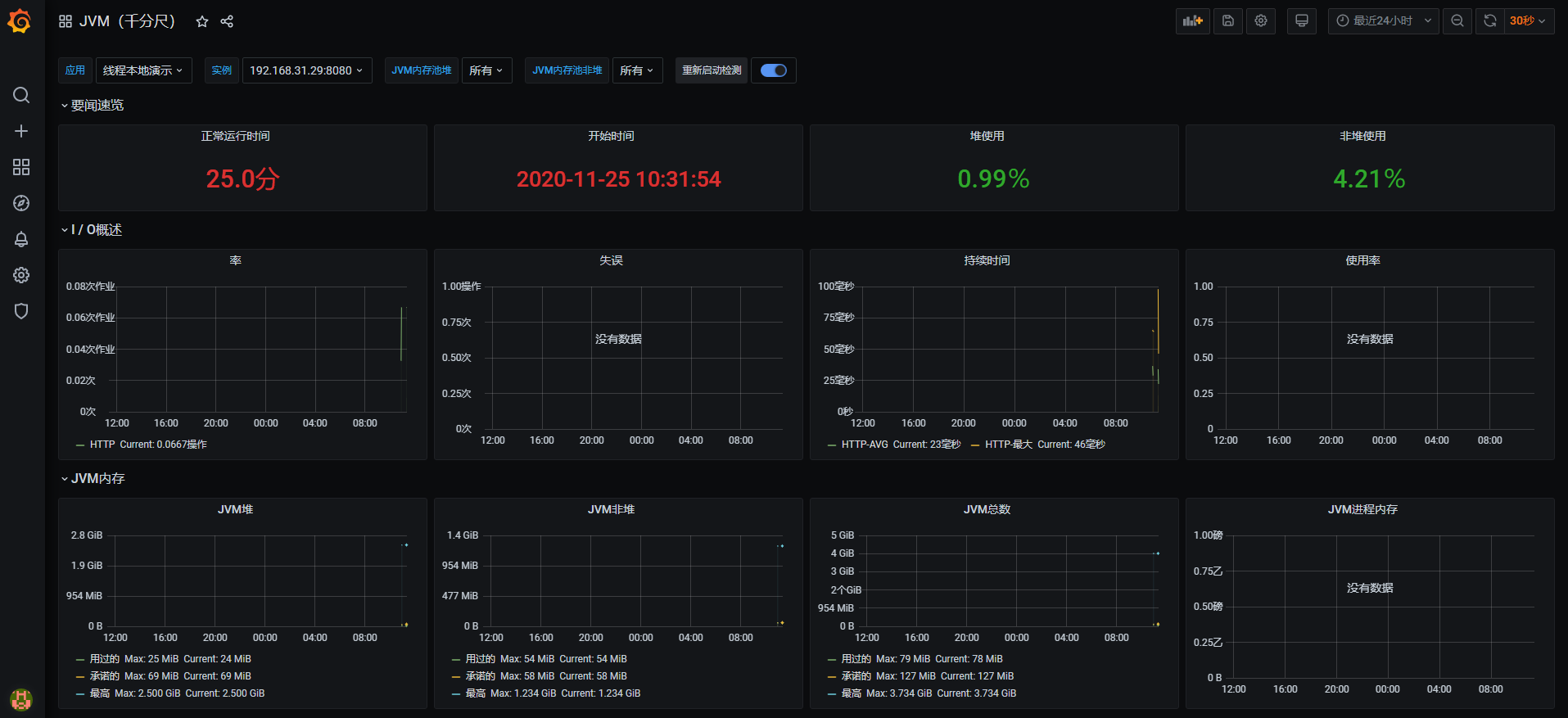Click the 应用 variable label
The height and width of the screenshot is (718, 1568).
pyautogui.click(x=75, y=70)
